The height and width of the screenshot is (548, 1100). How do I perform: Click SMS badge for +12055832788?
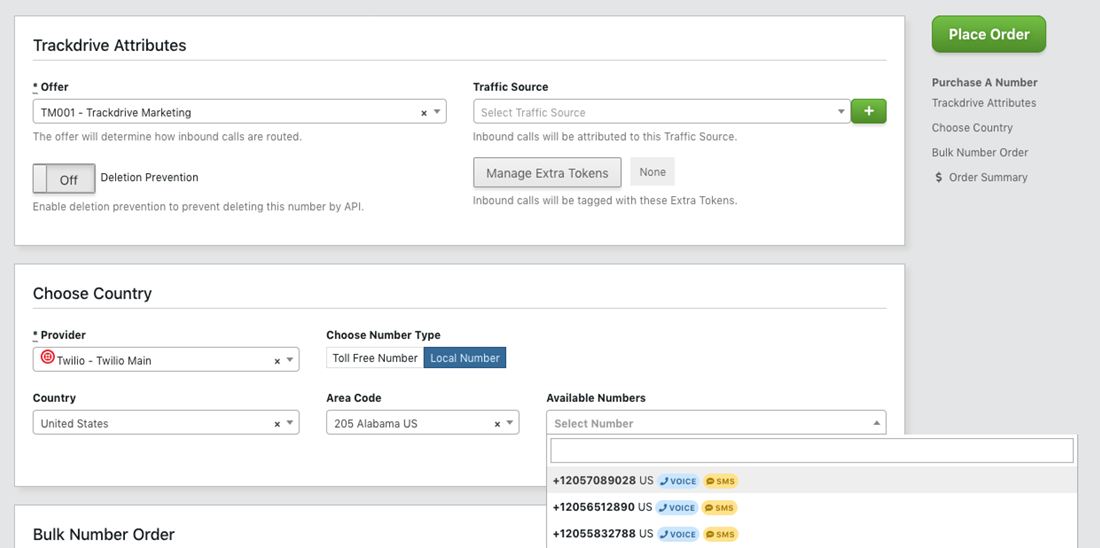point(720,534)
